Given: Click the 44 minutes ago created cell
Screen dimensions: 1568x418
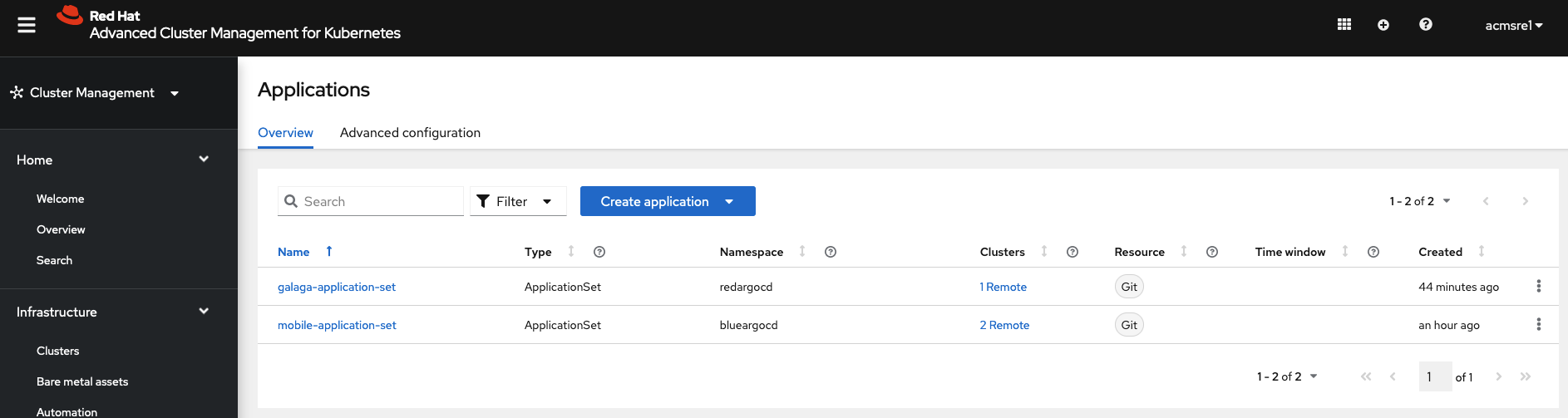Looking at the screenshot, I should 1458,287.
